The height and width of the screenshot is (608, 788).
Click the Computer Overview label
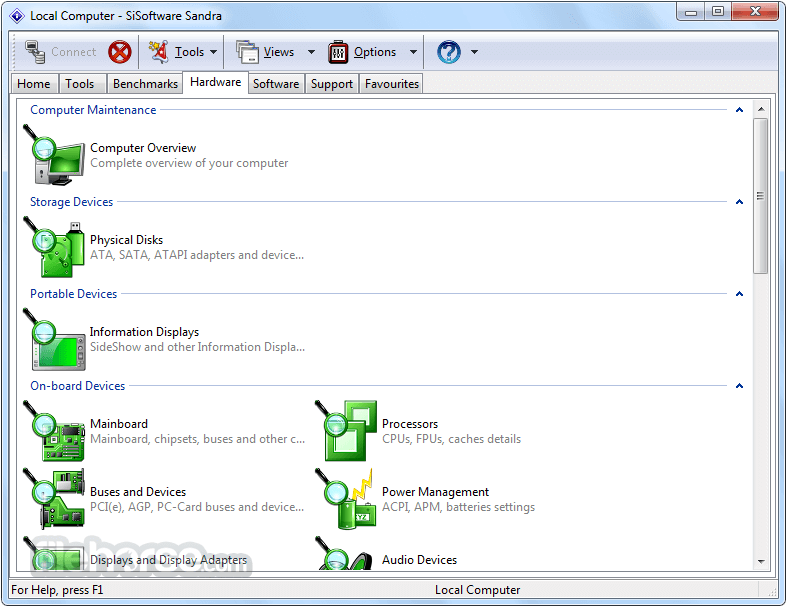coord(143,148)
